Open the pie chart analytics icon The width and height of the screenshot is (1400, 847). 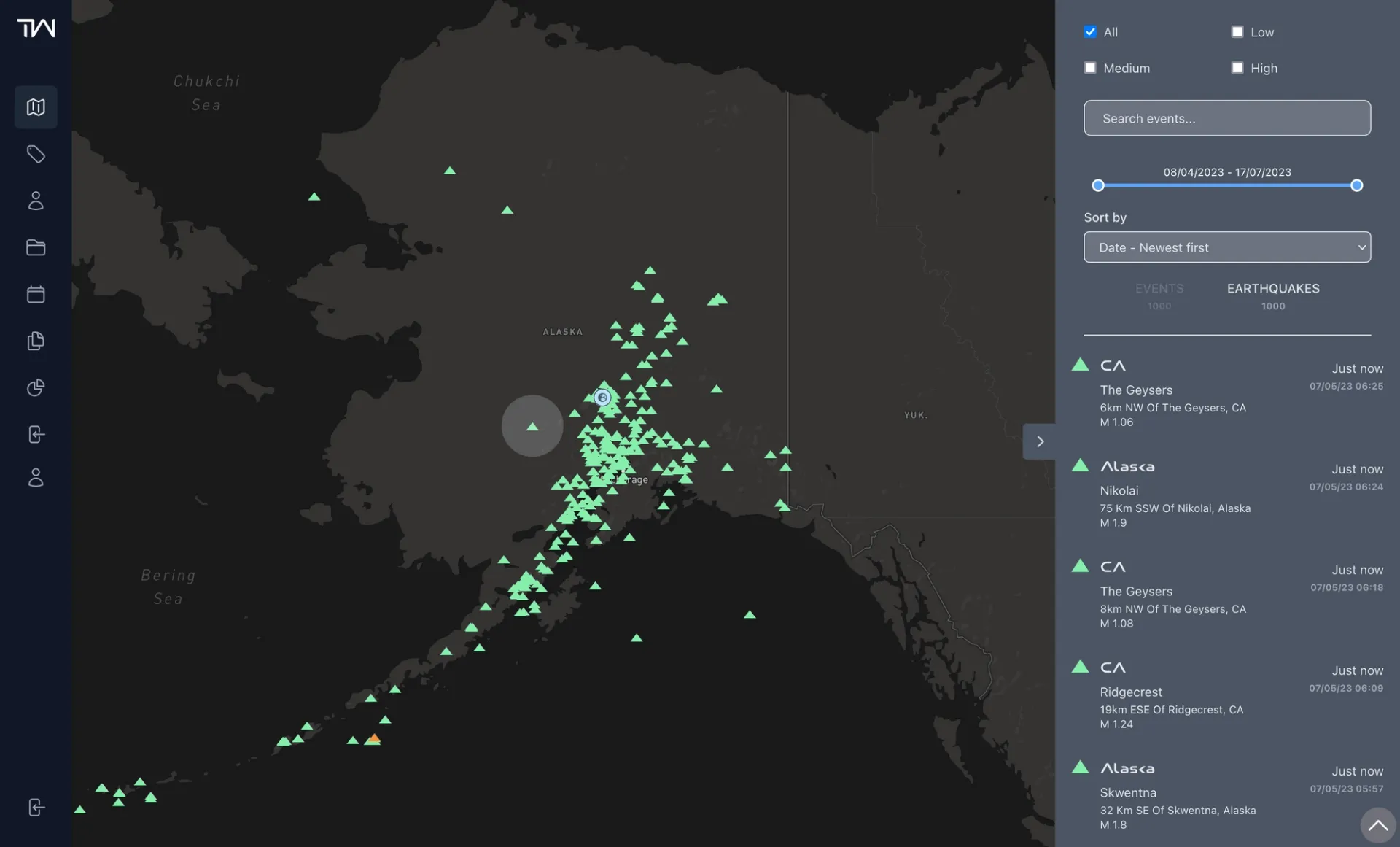pyautogui.click(x=36, y=387)
